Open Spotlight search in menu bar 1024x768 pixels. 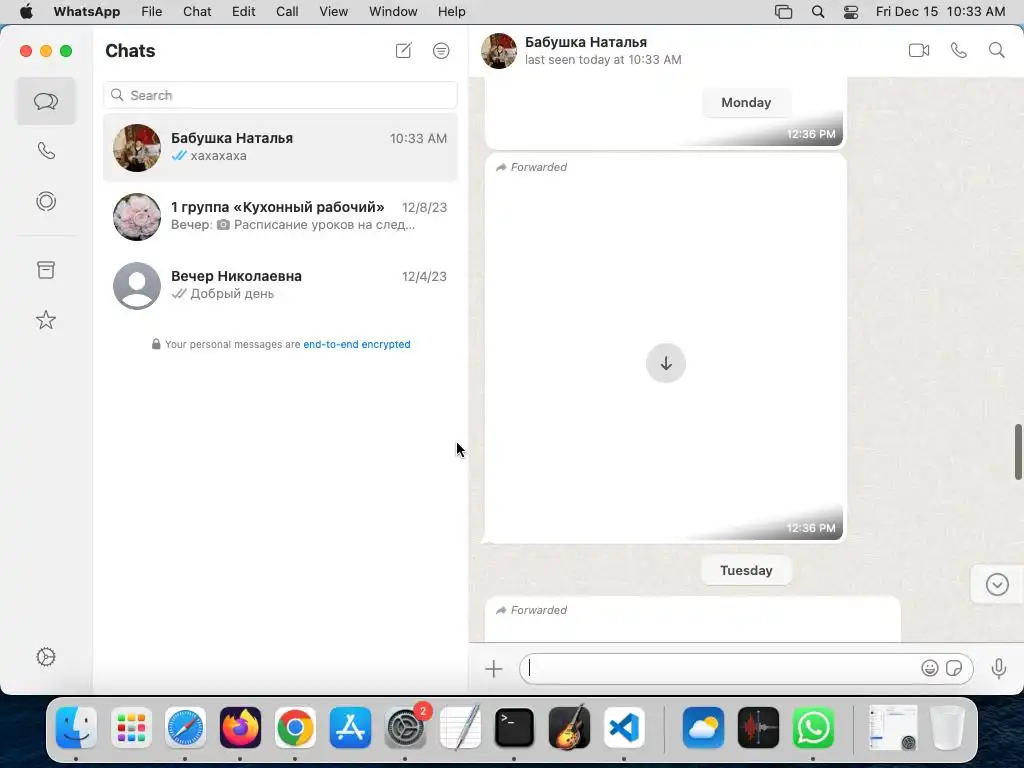tap(818, 12)
